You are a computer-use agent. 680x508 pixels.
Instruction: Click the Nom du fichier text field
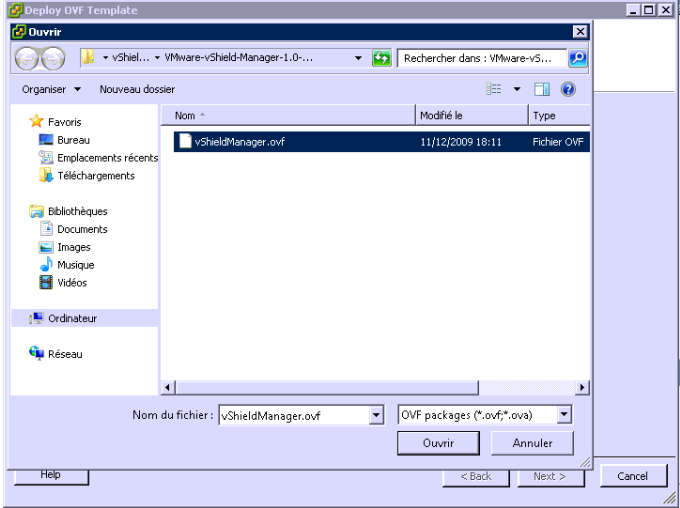coord(293,415)
